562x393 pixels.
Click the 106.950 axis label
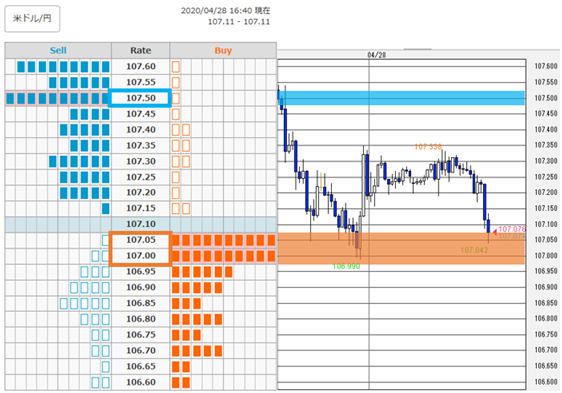point(546,271)
